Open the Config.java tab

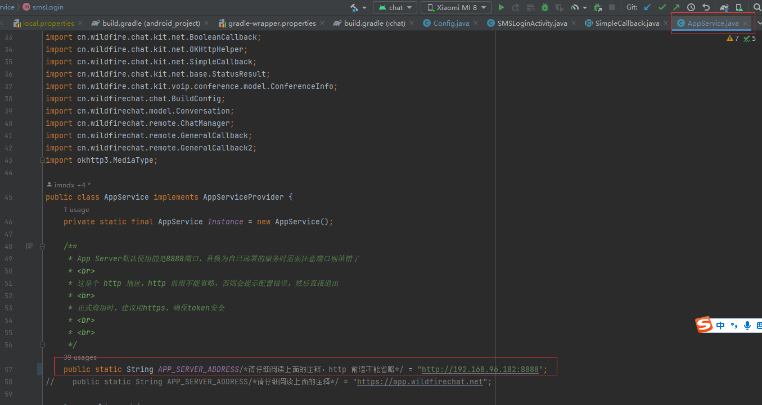(x=450, y=23)
